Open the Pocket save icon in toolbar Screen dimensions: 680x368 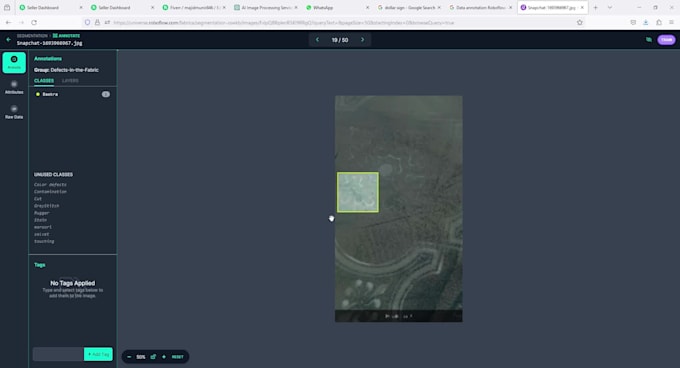633,23
